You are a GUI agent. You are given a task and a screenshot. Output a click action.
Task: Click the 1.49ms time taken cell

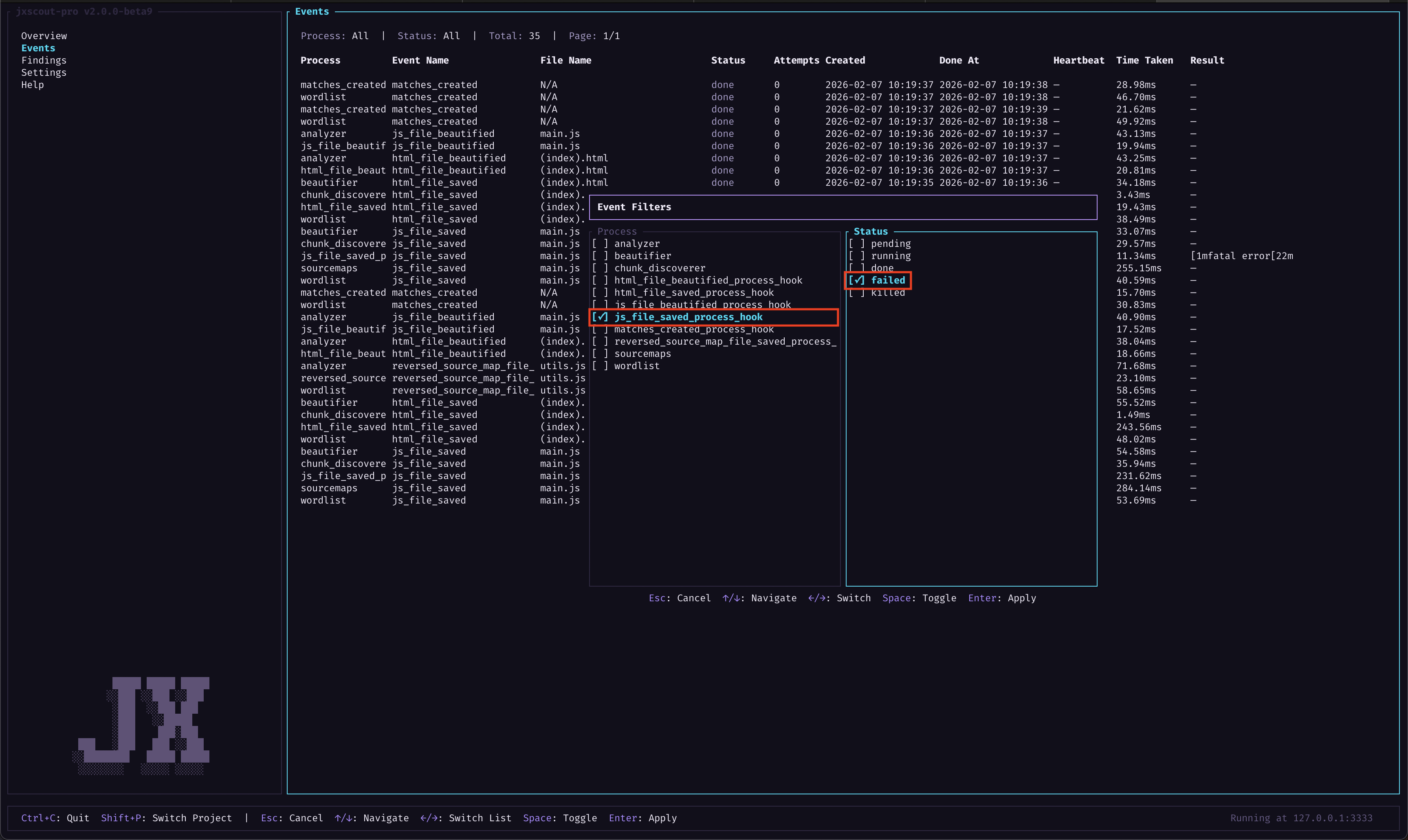pos(1133,415)
